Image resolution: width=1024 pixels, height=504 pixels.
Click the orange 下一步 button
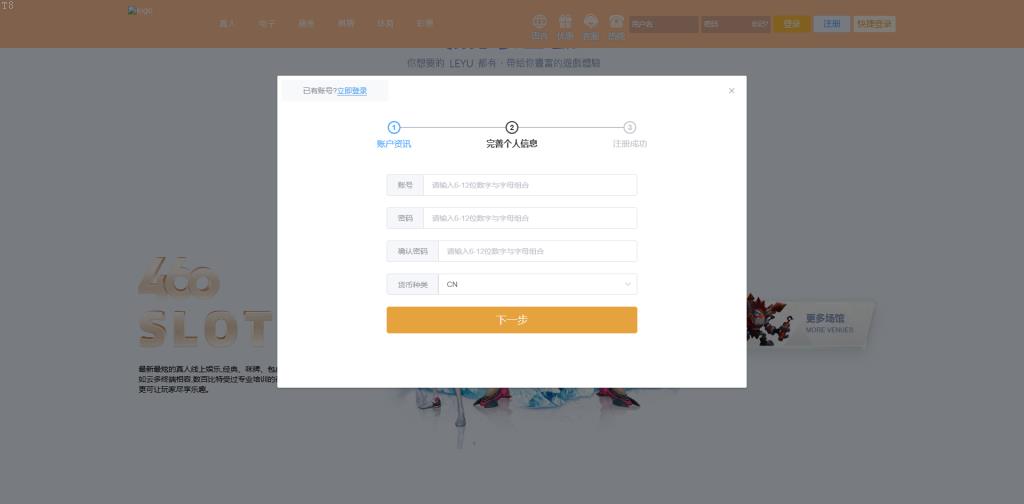512,320
